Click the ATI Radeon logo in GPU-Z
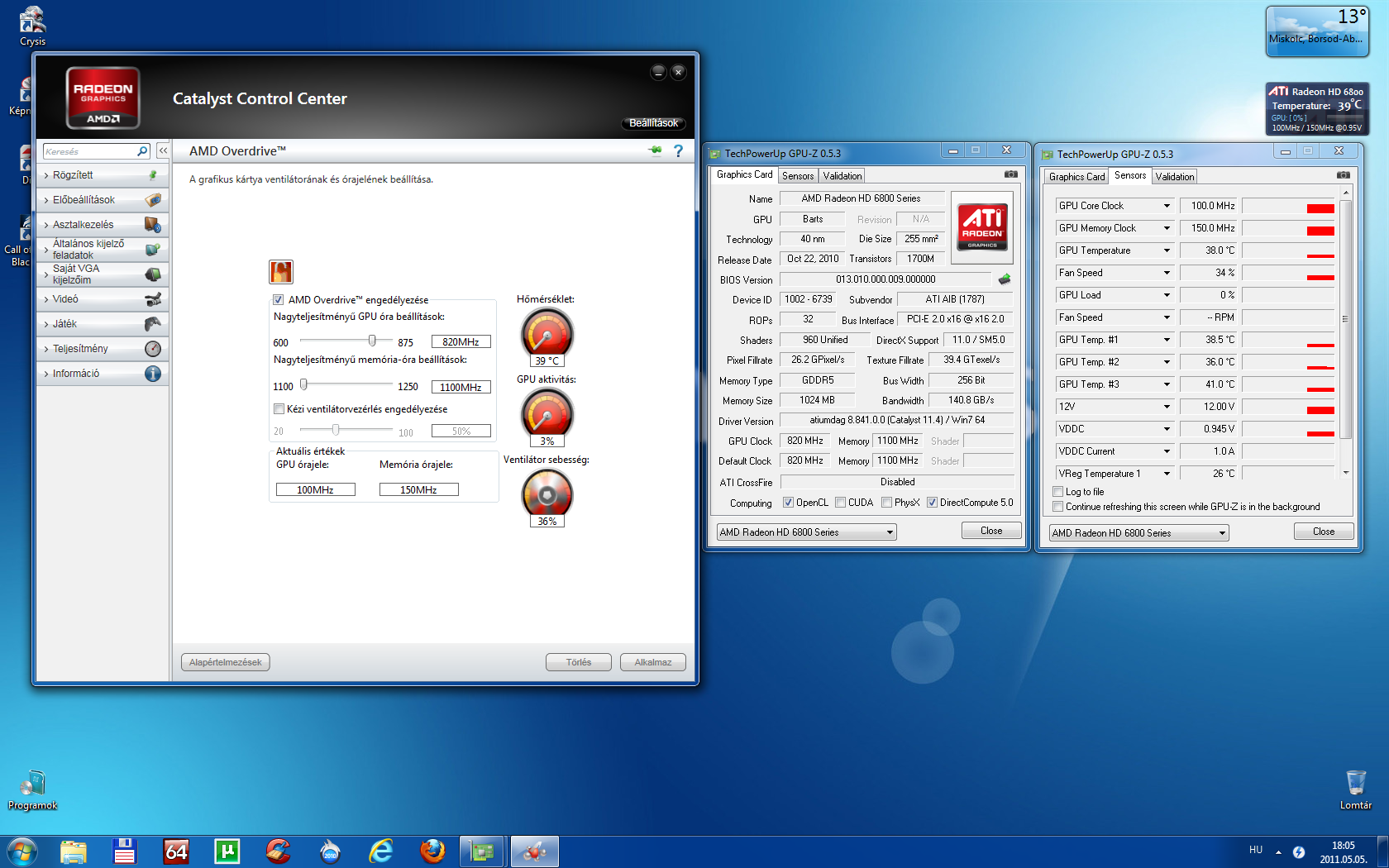Screen dimensions: 1389x868 (x=982, y=227)
